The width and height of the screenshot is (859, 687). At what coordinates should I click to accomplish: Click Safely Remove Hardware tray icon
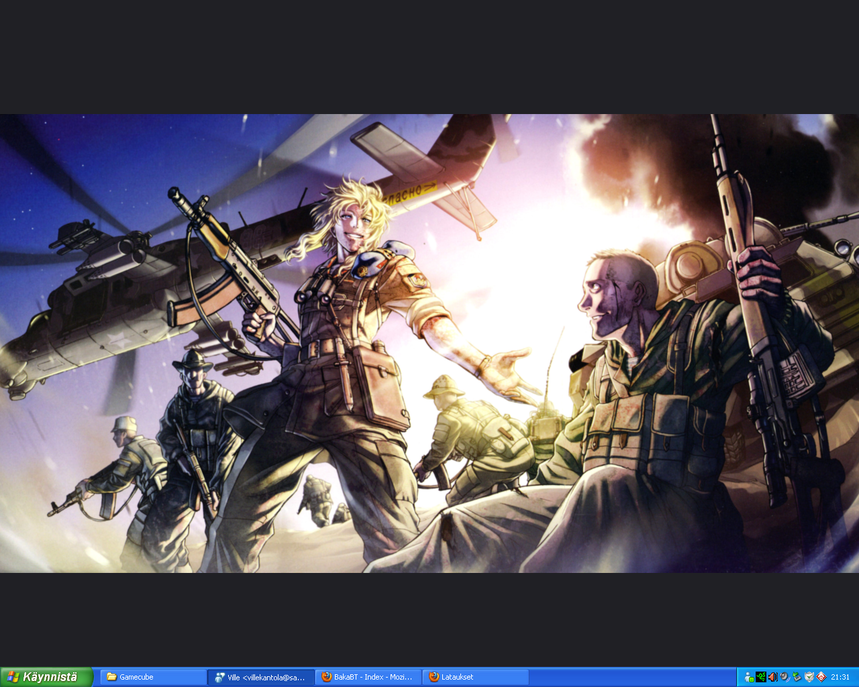pyautogui.click(x=796, y=677)
